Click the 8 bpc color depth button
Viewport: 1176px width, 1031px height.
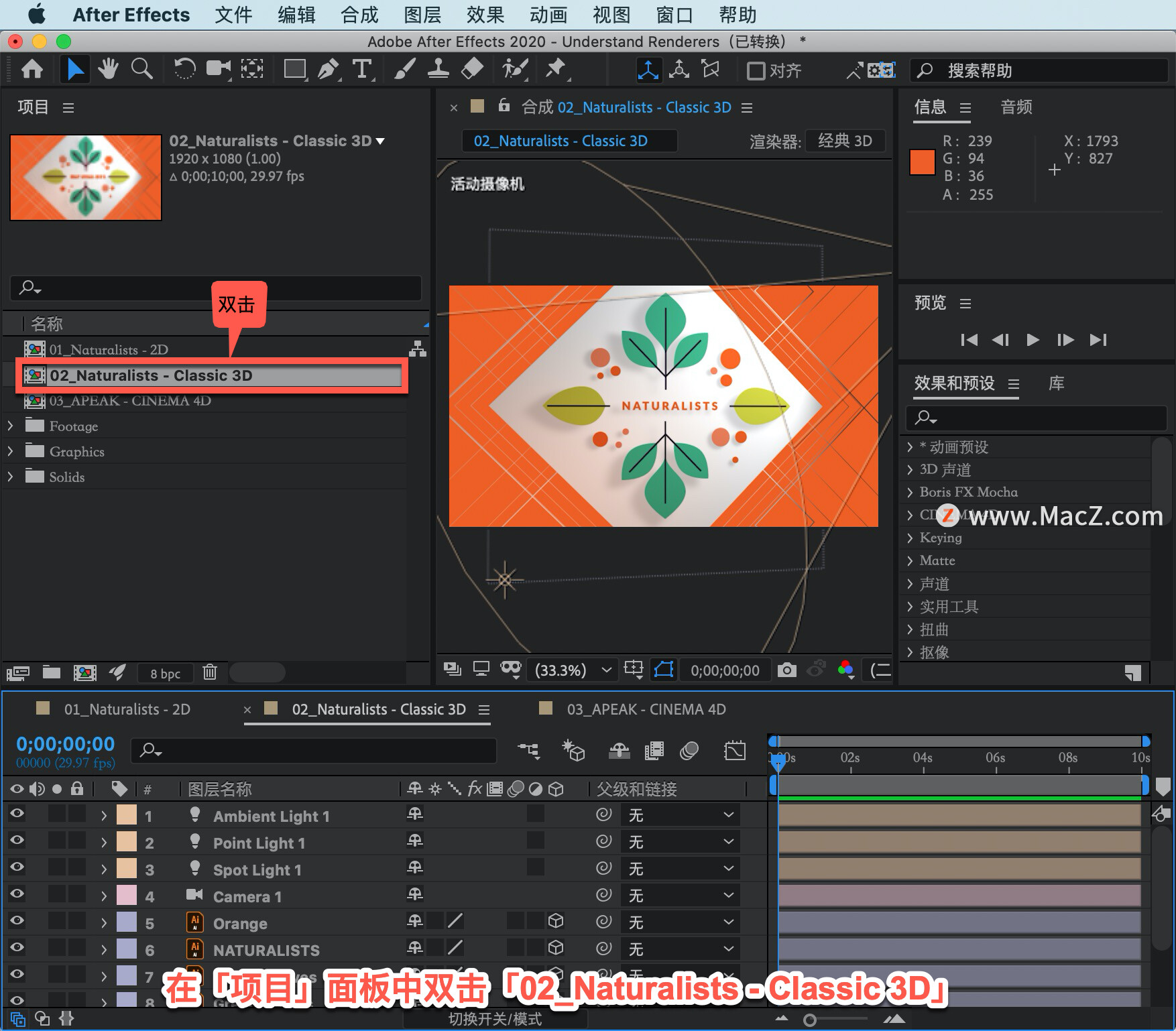point(165,673)
